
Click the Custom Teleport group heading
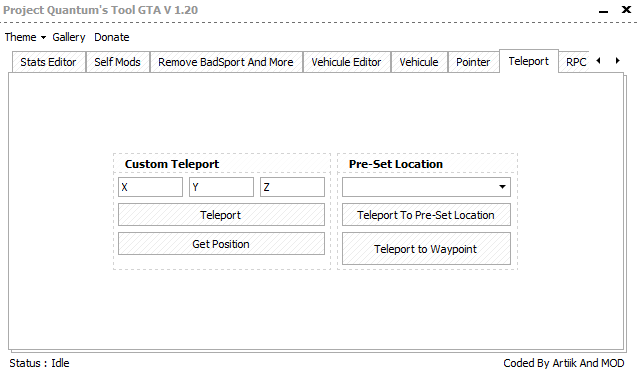tap(172, 164)
